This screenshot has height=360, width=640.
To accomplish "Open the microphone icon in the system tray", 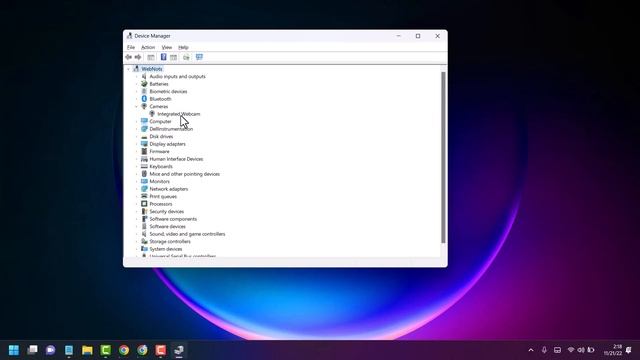I will pyautogui.click(x=544, y=350).
